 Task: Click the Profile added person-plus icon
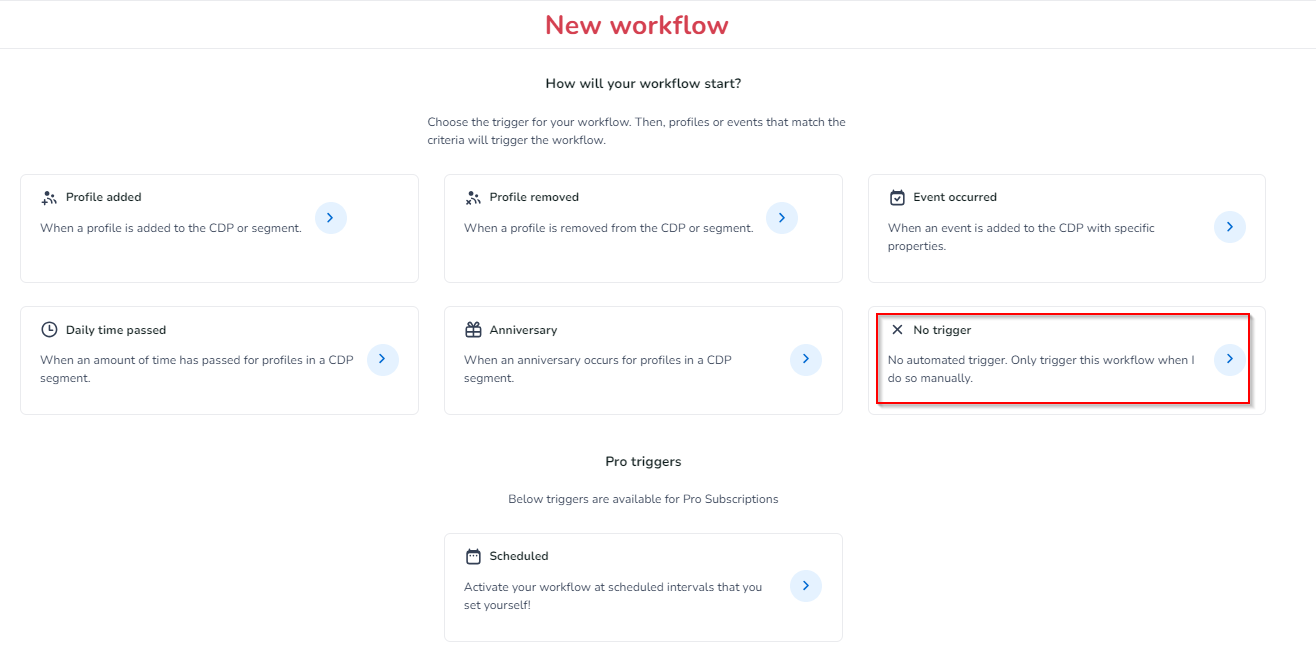tap(49, 198)
